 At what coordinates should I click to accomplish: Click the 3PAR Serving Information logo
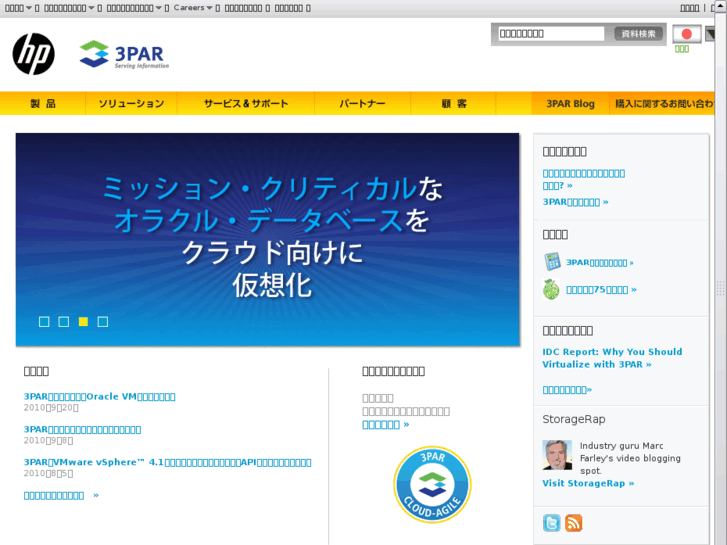tap(124, 55)
